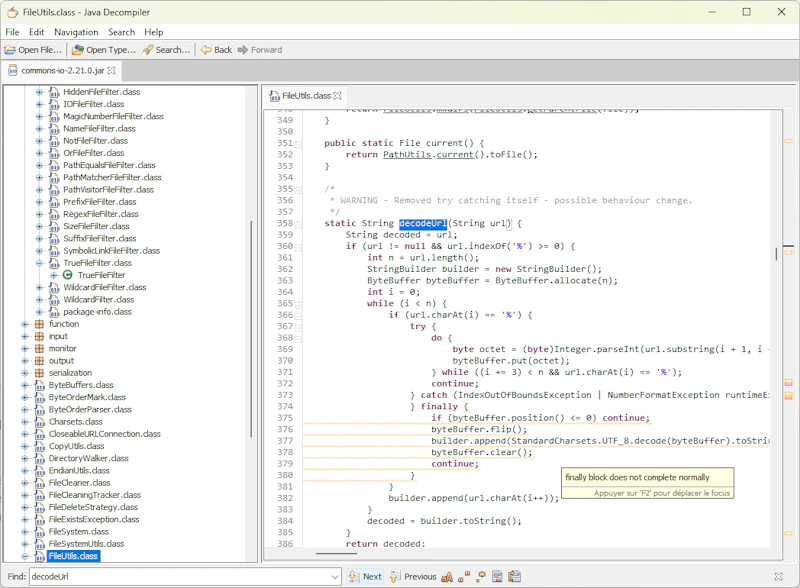Follow the PathUtils link in code
This screenshot has height=588, width=800.
click(x=407, y=155)
